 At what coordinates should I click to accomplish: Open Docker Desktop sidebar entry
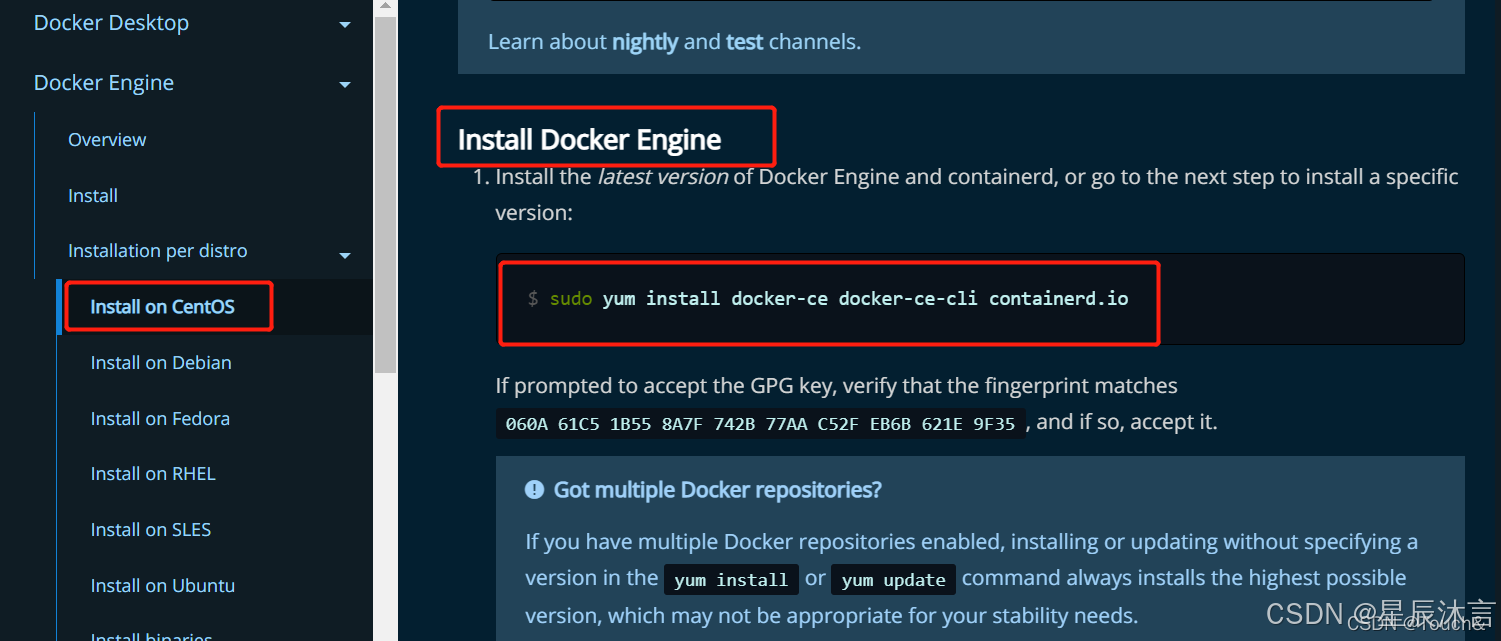coord(111,23)
